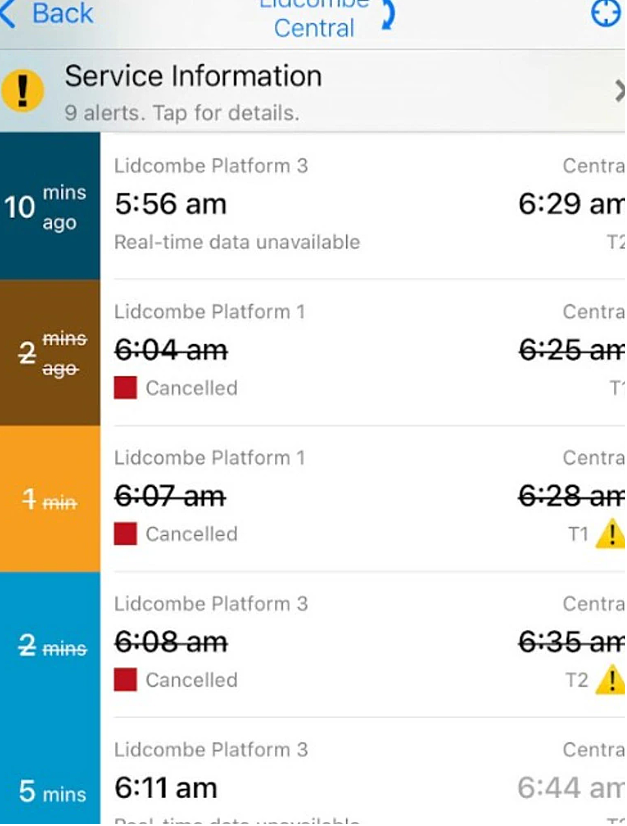Viewport: 627px width, 826px height.
Task: Tap the Service Information heading
Action: 193,76
